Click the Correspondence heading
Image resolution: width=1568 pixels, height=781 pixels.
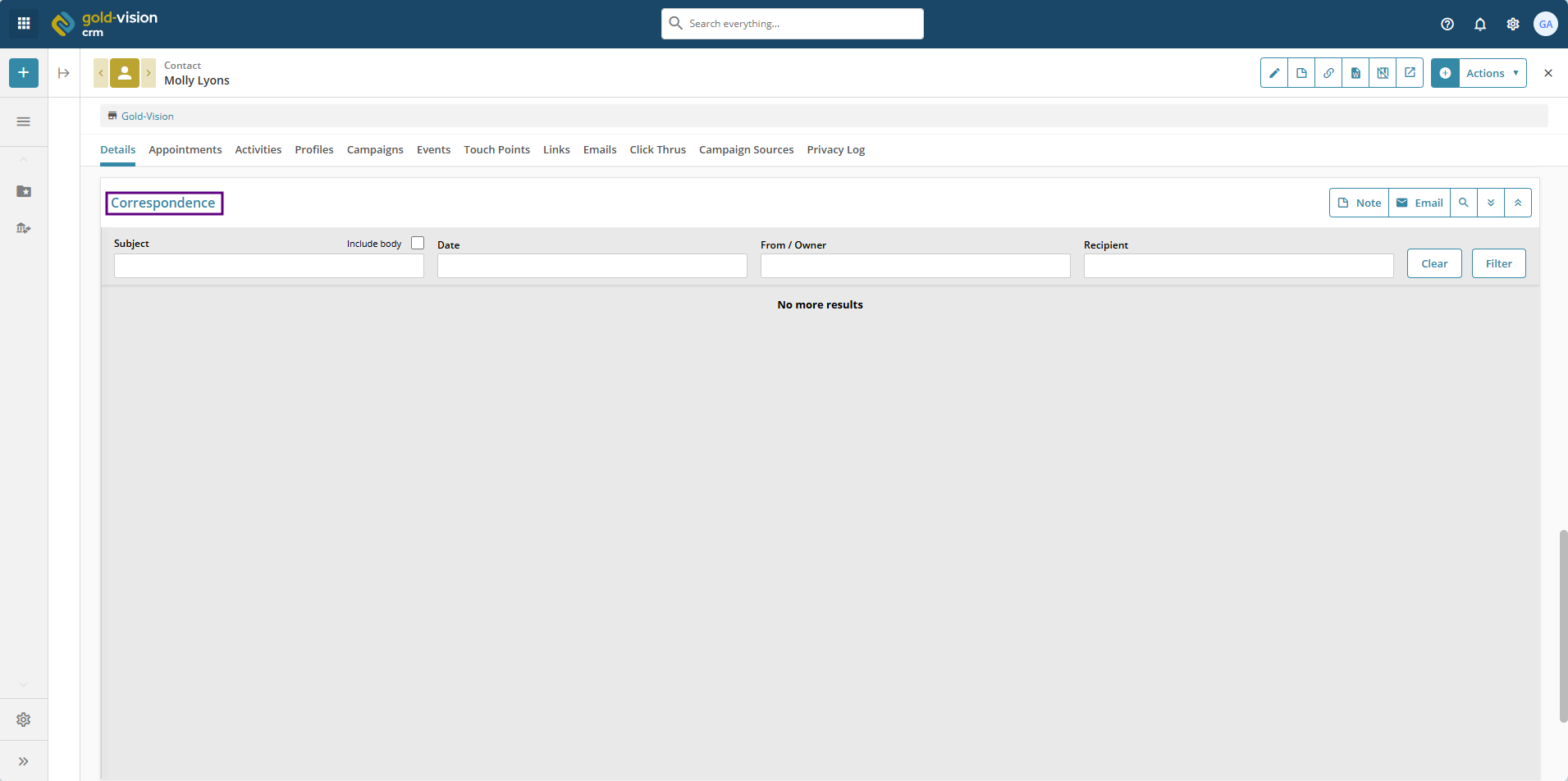tap(163, 203)
